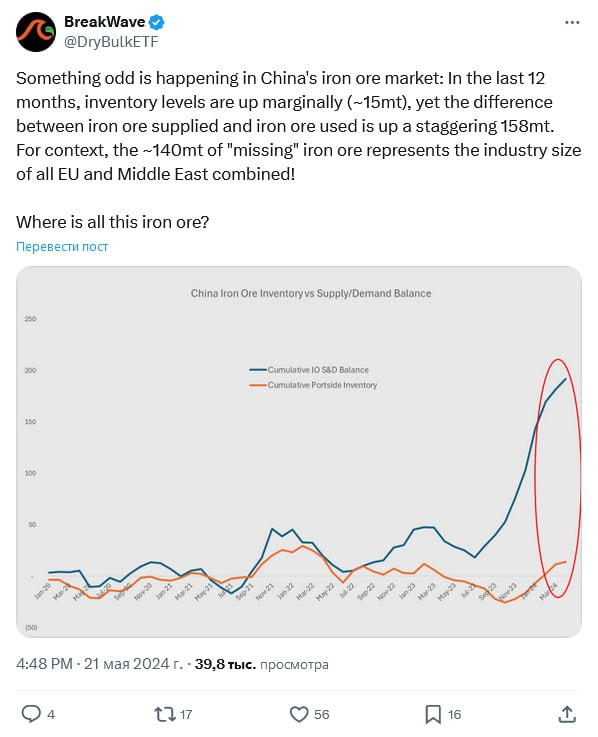Viewport: 598px width, 737px height.
Task: Open the @DryBulkETF handle link
Action: 111,42
